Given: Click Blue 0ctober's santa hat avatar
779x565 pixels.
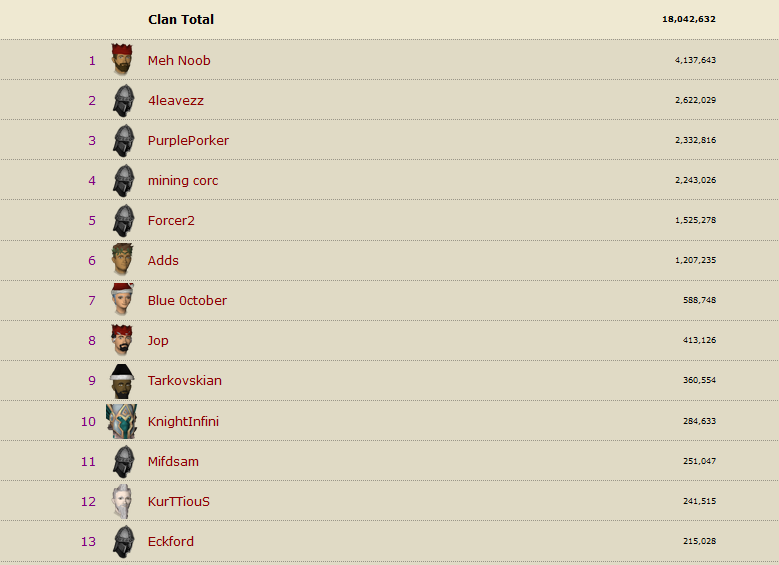Looking at the screenshot, I should click(122, 300).
